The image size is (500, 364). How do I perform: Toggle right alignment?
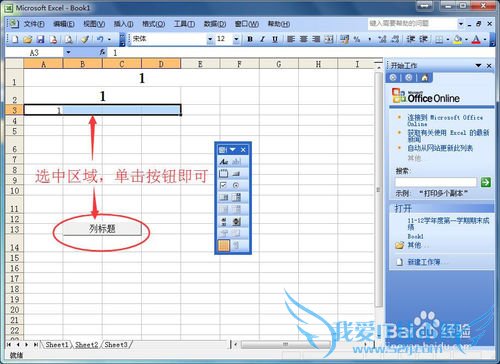point(316,39)
